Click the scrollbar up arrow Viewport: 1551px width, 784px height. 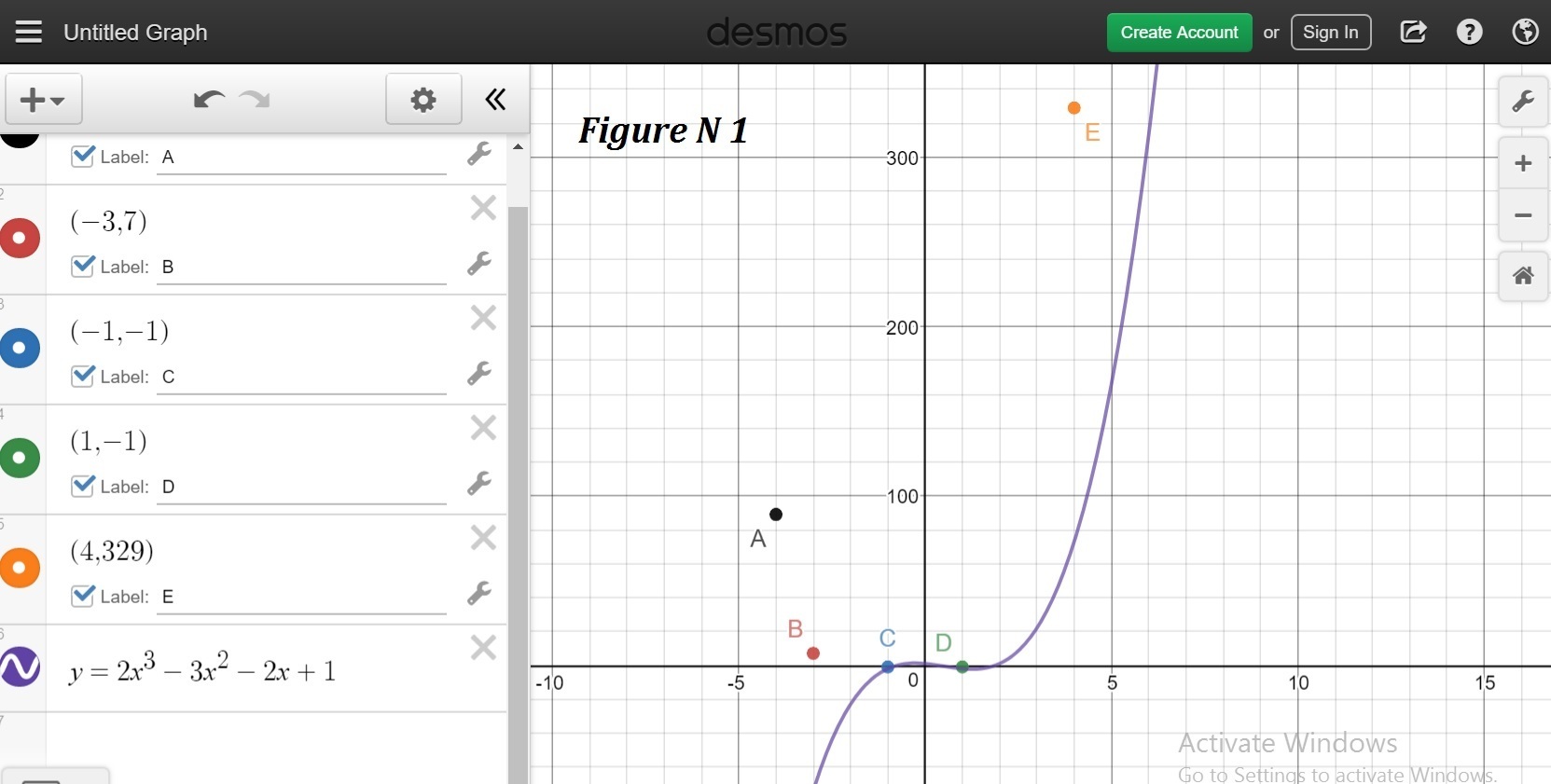pos(518,147)
